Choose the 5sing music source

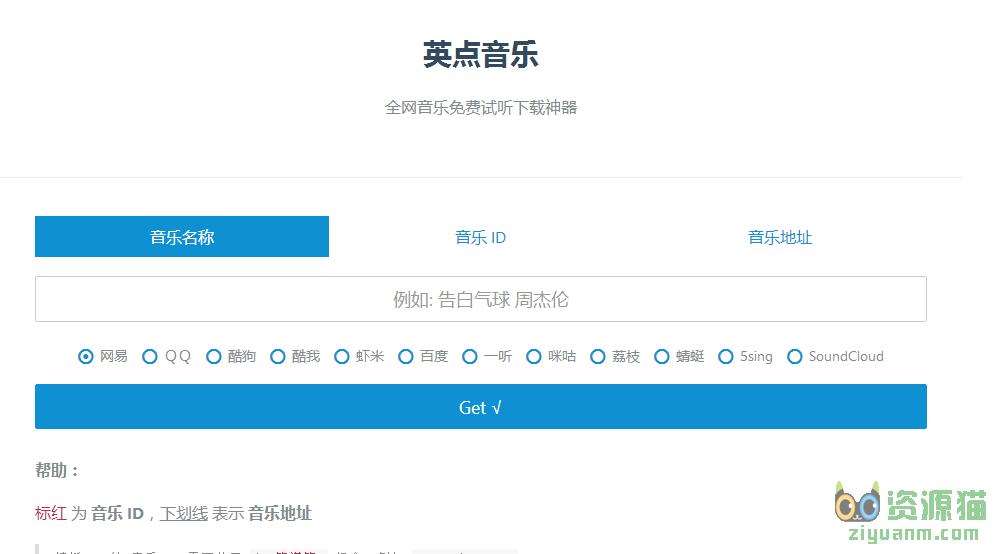(x=726, y=357)
